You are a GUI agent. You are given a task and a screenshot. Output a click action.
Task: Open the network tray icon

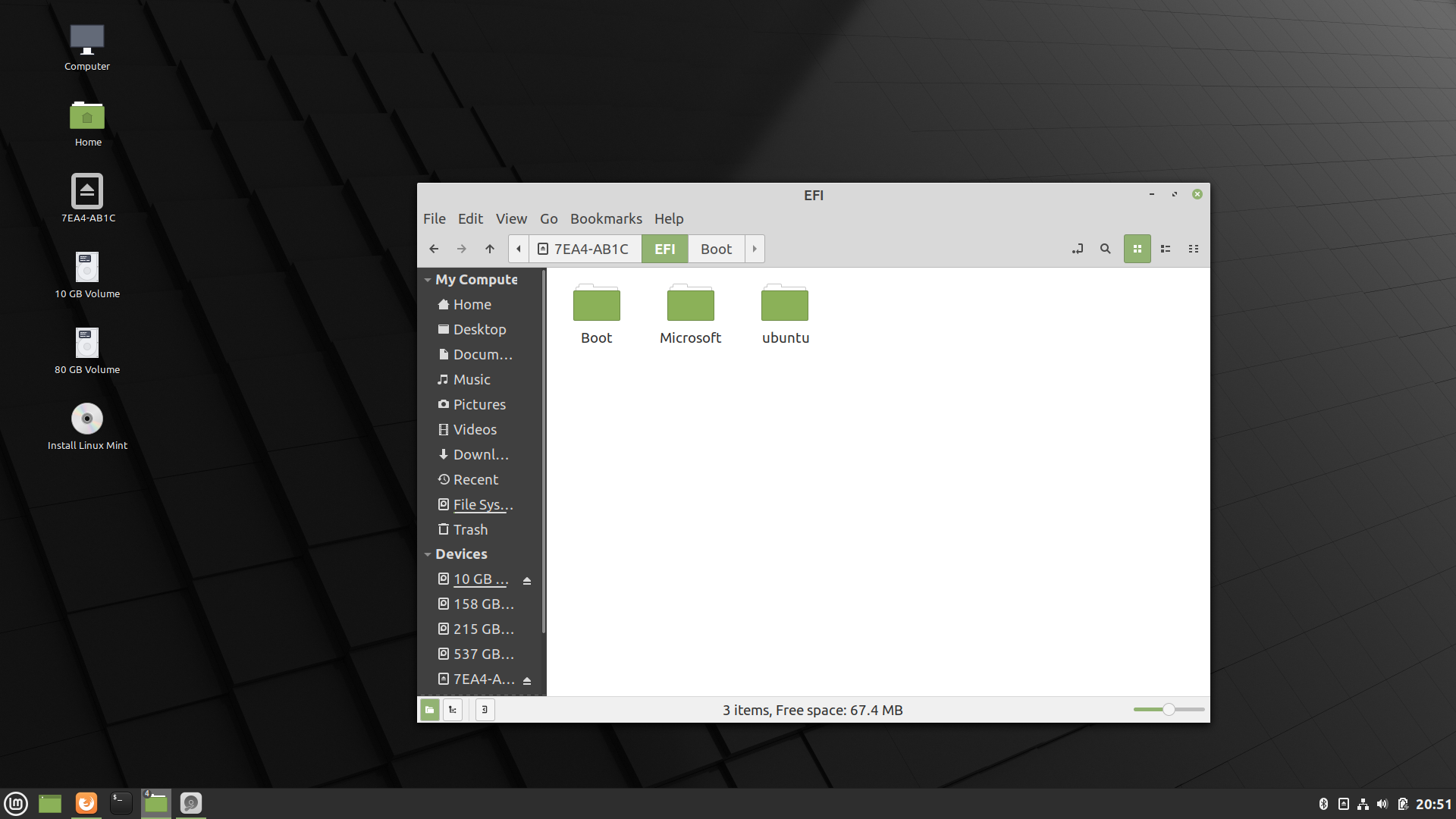point(1363,804)
